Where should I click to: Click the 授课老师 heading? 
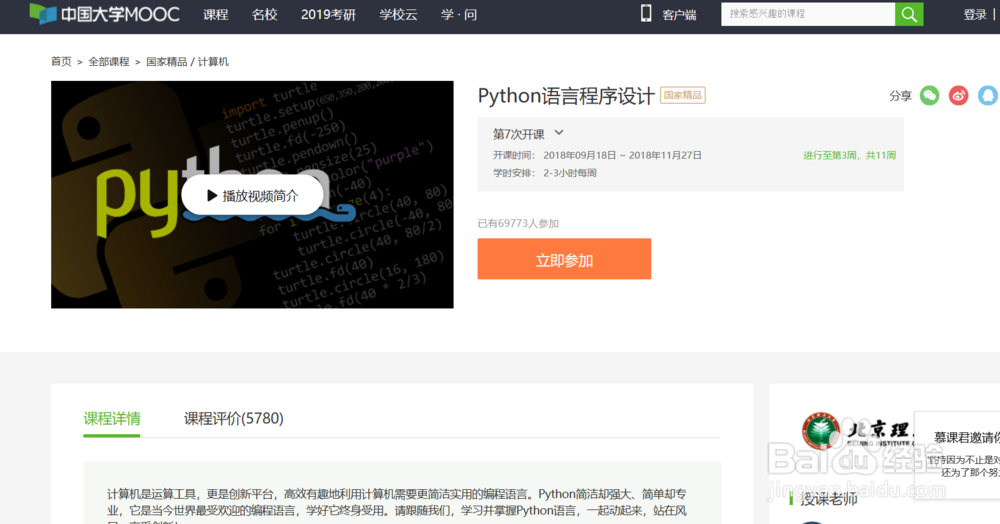[828, 499]
